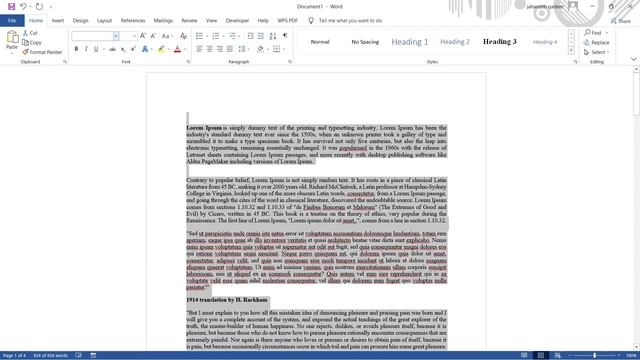Open the Select dropdown in Editing
This screenshot has height=360, width=640.
click(x=597, y=52)
